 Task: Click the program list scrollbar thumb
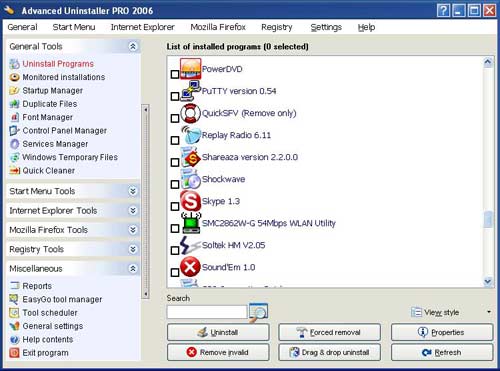pyautogui.click(x=488, y=219)
